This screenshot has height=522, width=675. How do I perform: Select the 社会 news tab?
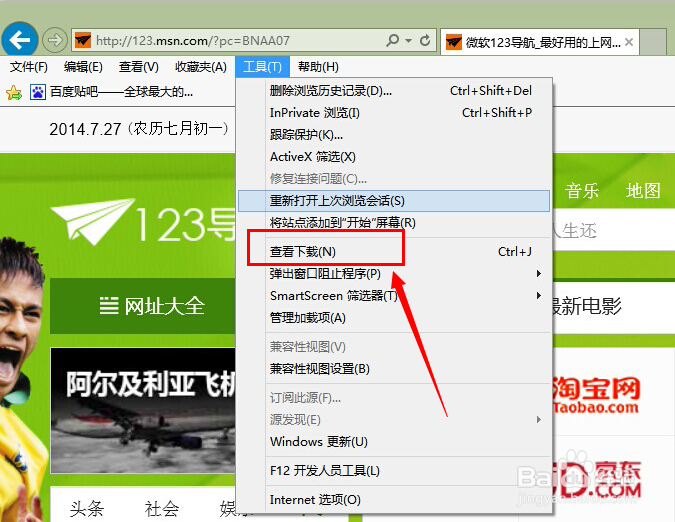[161, 509]
